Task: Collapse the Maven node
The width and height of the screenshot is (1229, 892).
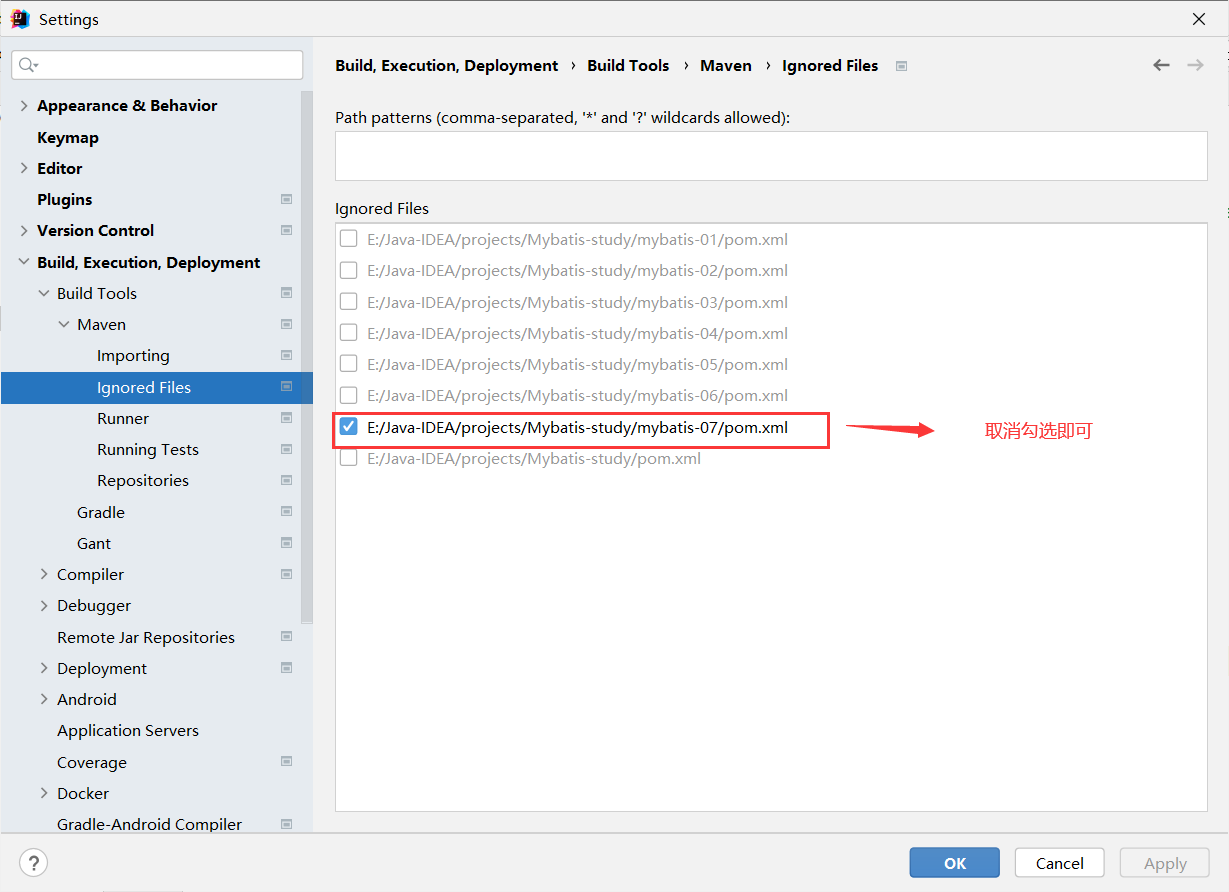Action: click(x=64, y=324)
